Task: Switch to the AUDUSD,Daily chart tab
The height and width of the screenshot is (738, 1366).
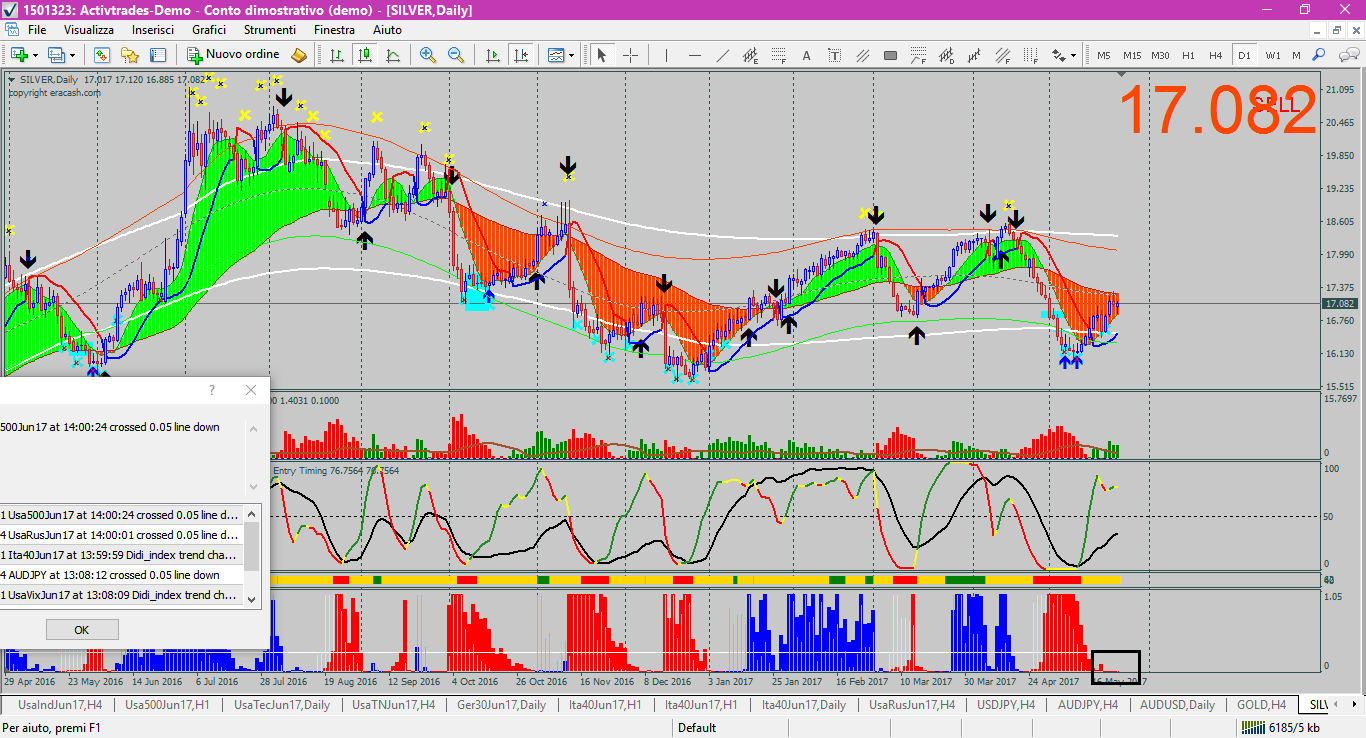Action: coord(1178,705)
